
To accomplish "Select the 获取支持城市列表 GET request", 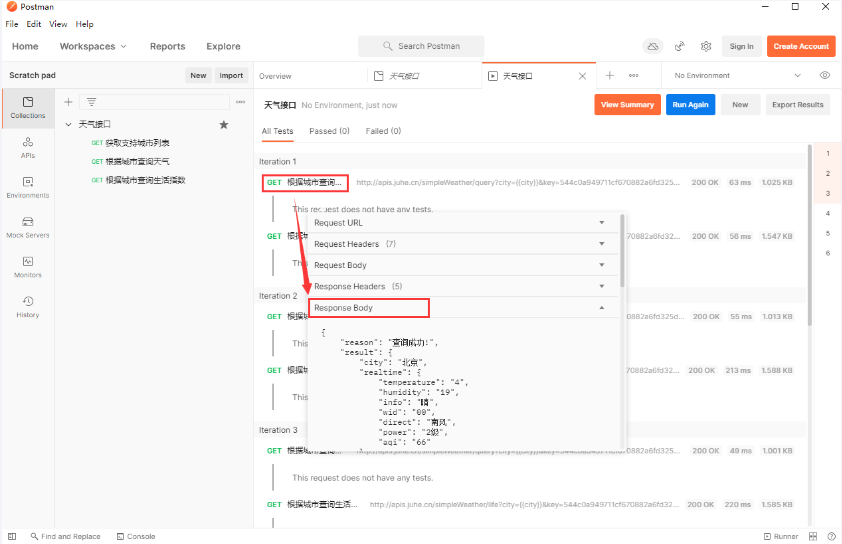I will pos(130,143).
